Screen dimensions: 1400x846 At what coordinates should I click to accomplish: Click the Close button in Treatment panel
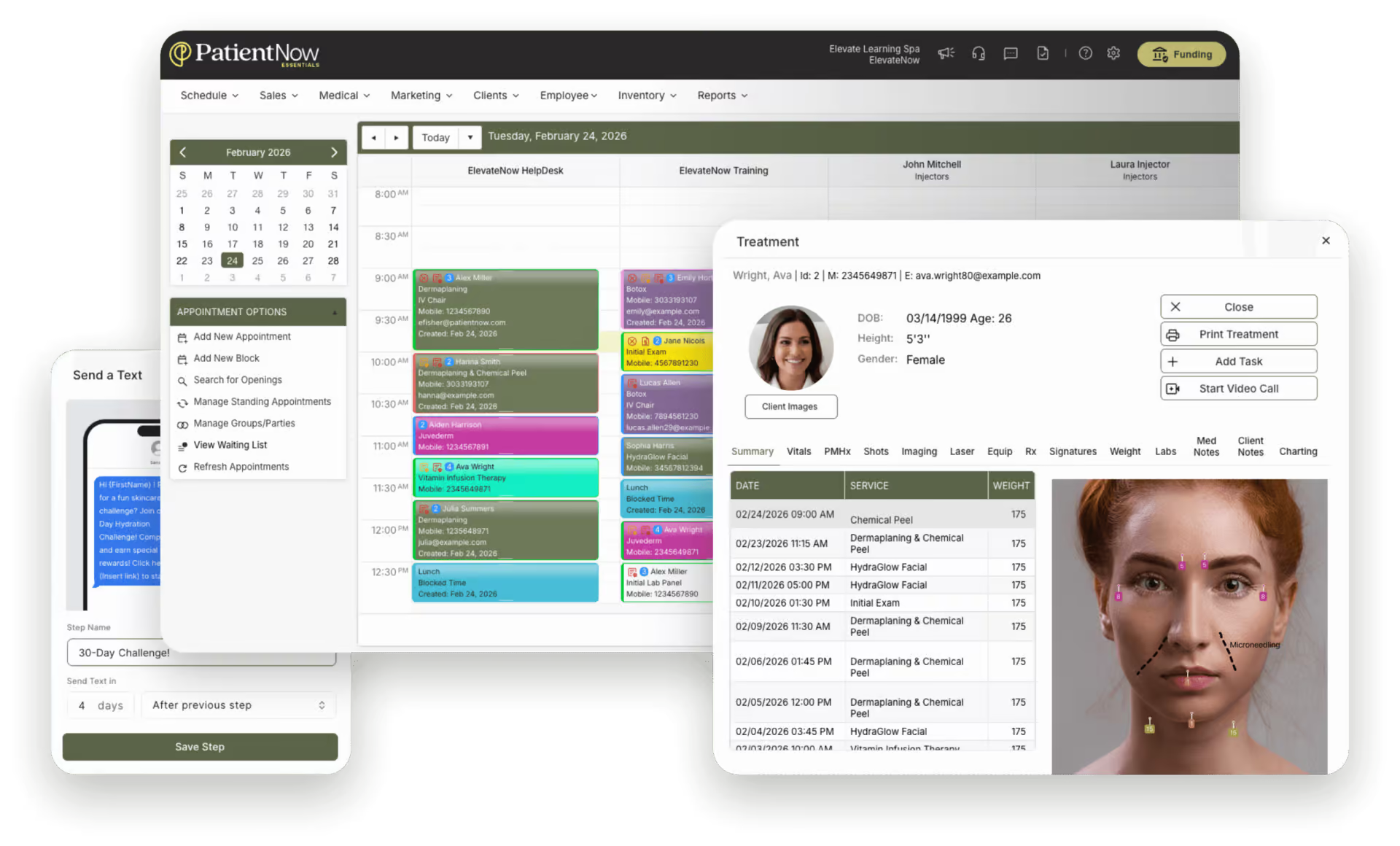[1238, 307]
